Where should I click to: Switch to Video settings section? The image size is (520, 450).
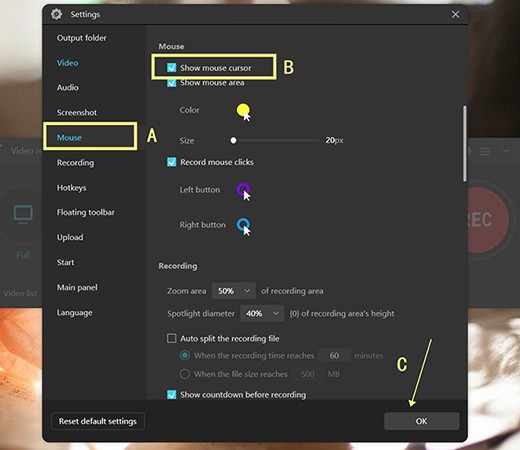pos(68,63)
